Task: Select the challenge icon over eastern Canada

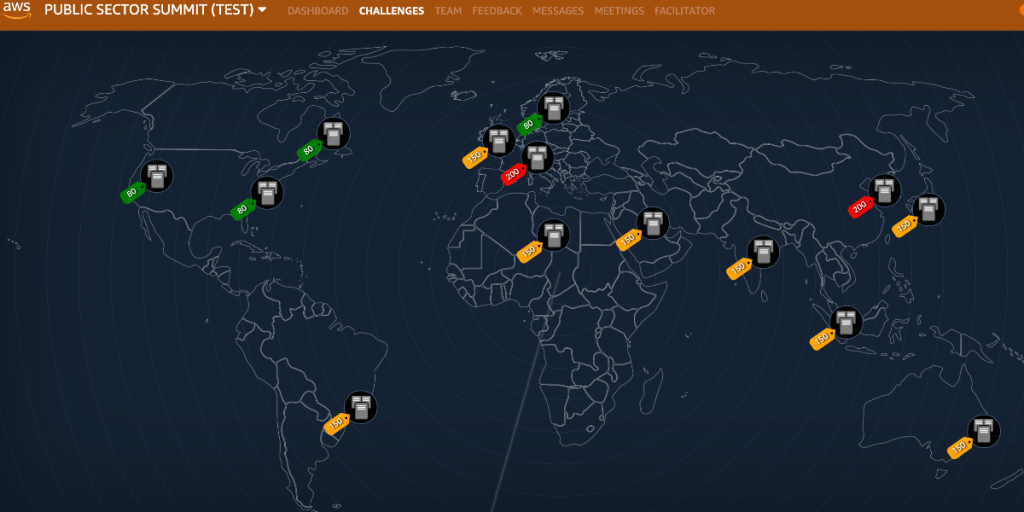Action: coord(333,134)
